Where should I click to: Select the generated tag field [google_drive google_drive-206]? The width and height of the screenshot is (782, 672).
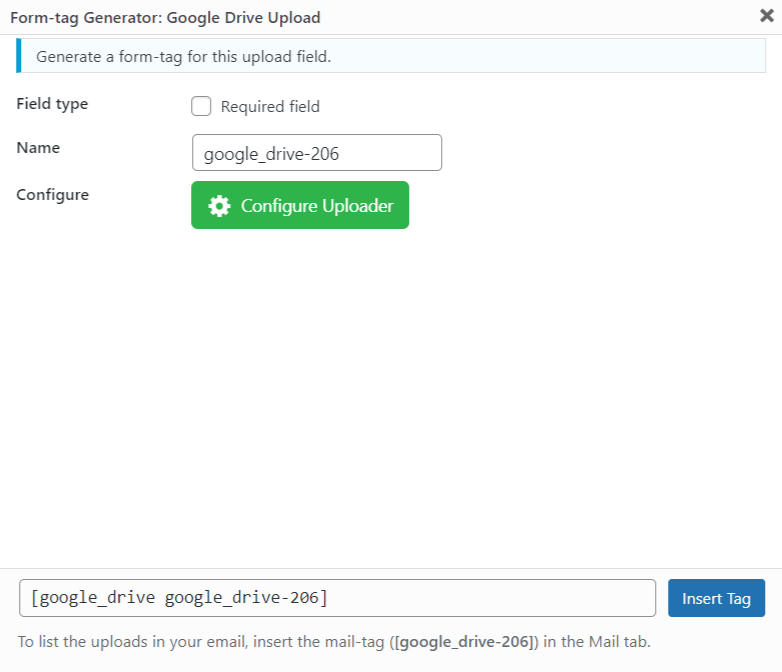(337, 598)
